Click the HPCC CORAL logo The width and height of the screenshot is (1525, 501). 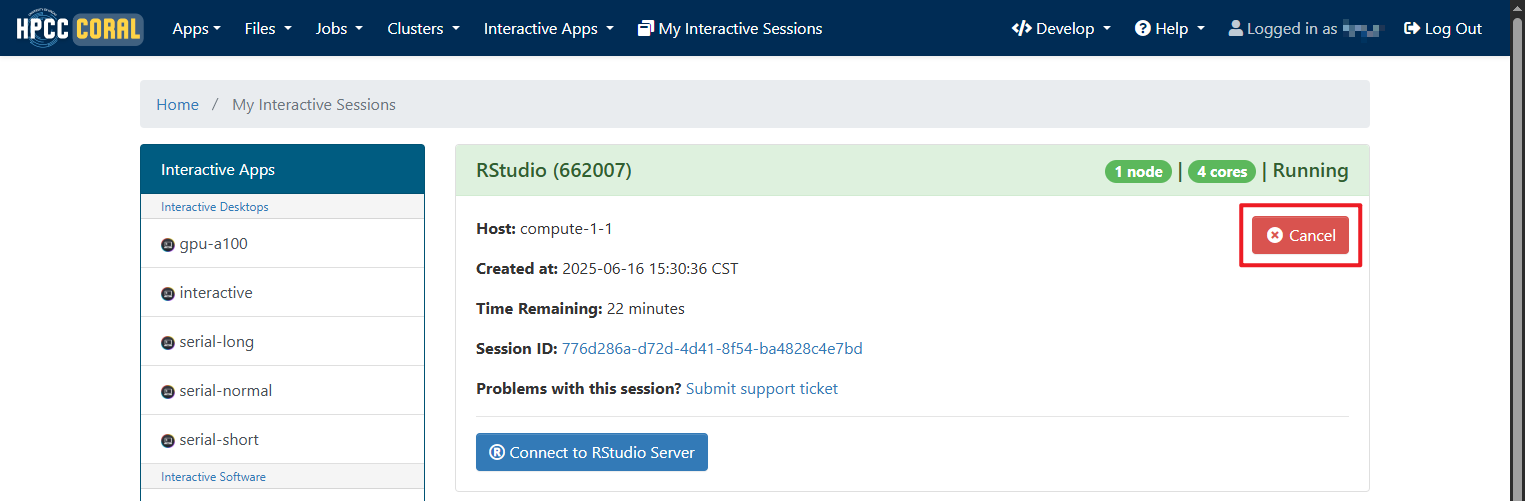point(80,28)
